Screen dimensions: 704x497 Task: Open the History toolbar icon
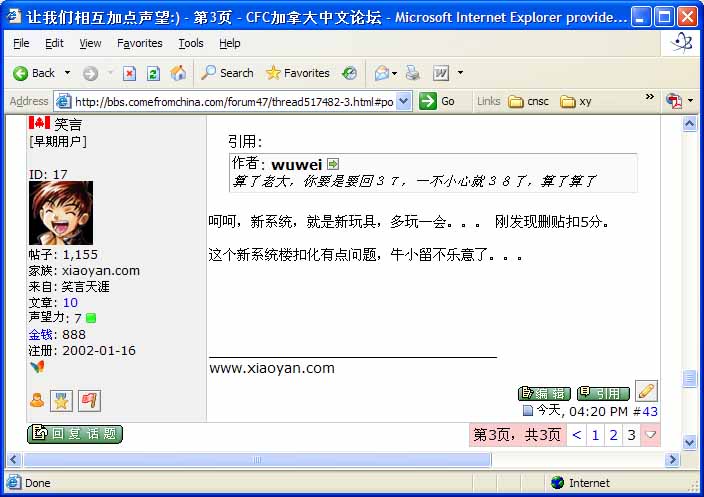click(x=349, y=73)
